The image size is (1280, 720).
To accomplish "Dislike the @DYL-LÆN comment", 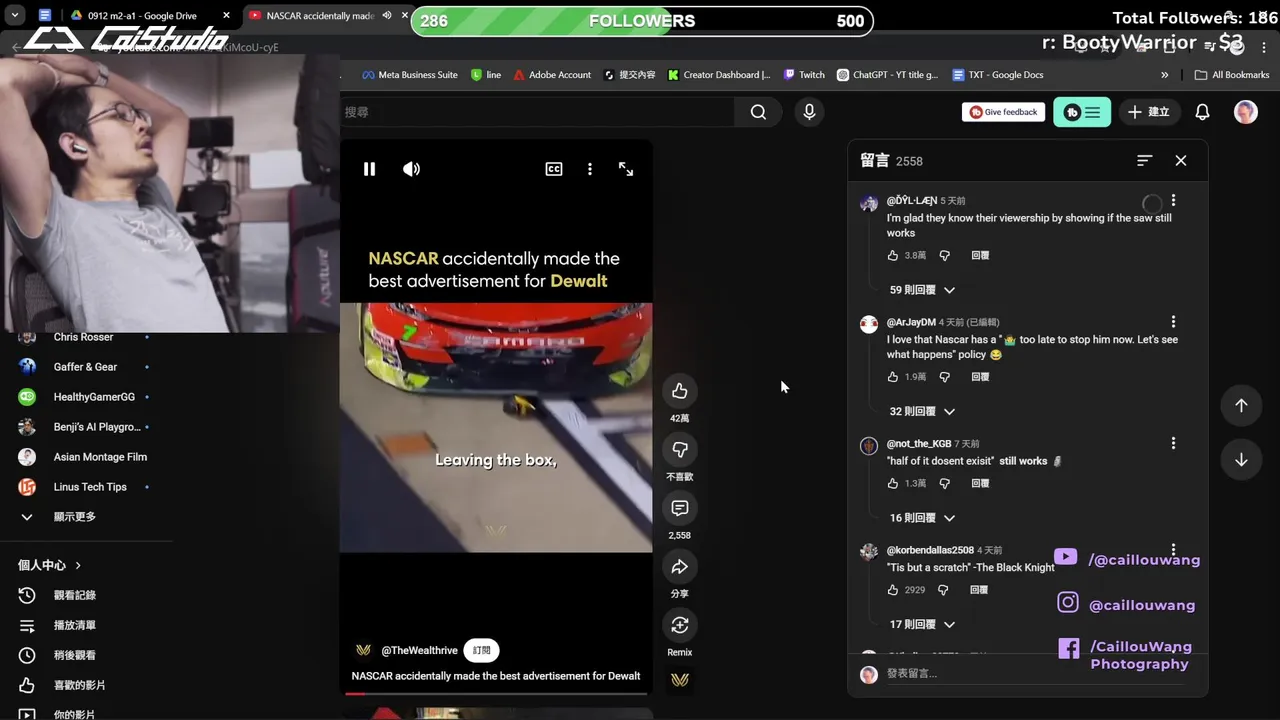I will (x=944, y=255).
